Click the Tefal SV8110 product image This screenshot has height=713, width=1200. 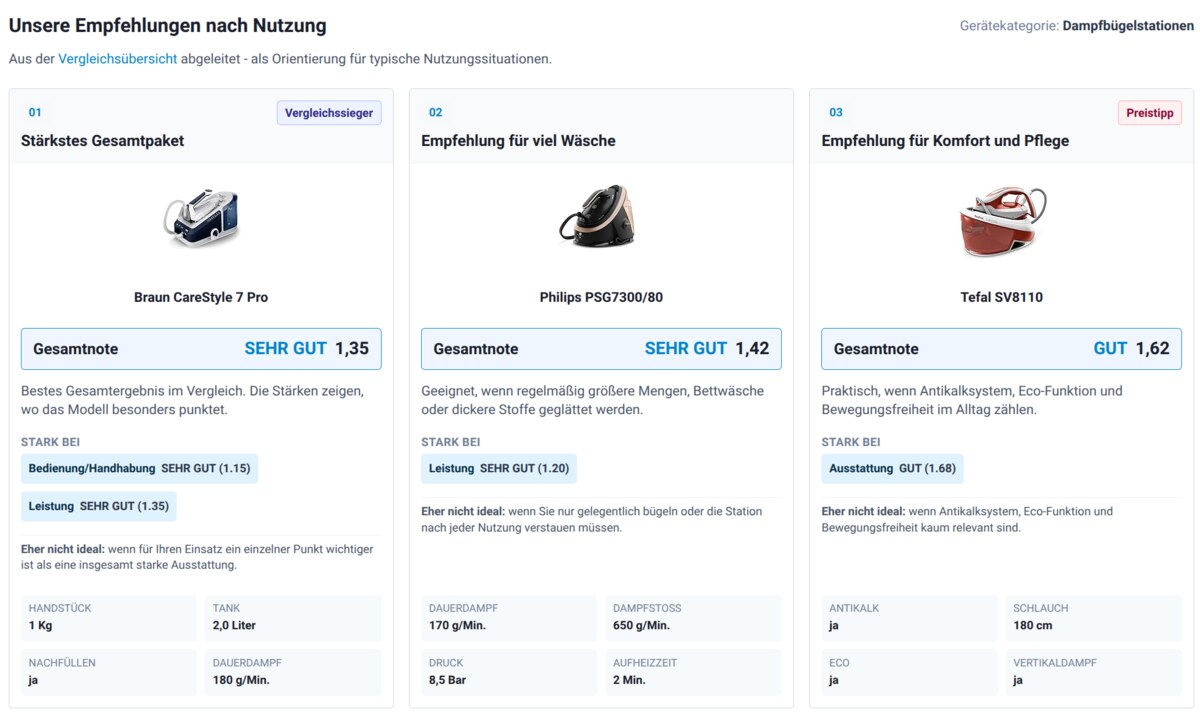[x=1001, y=220]
